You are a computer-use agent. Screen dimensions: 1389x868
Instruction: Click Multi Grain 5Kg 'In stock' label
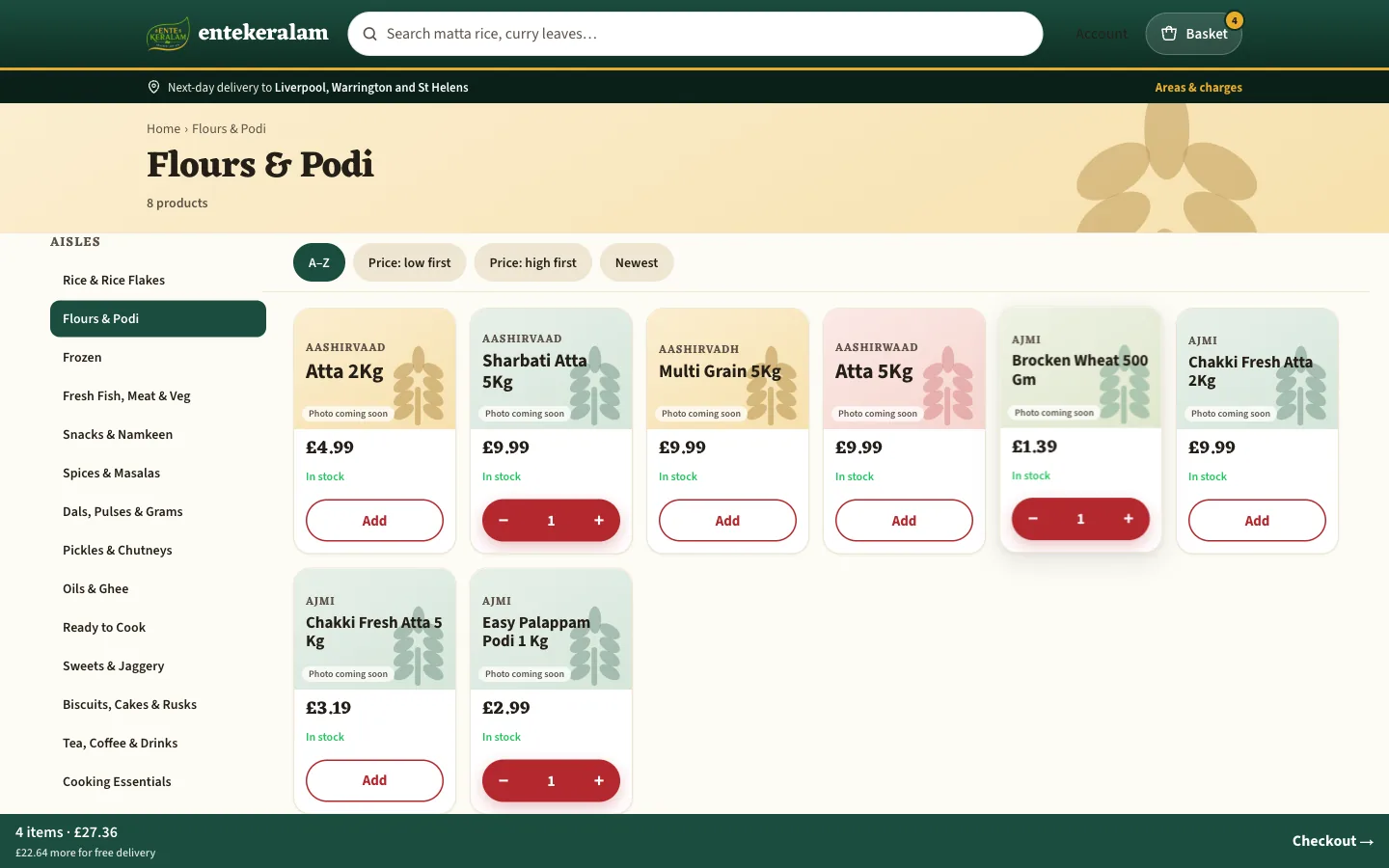pyautogui.click(x=678, y=476)
